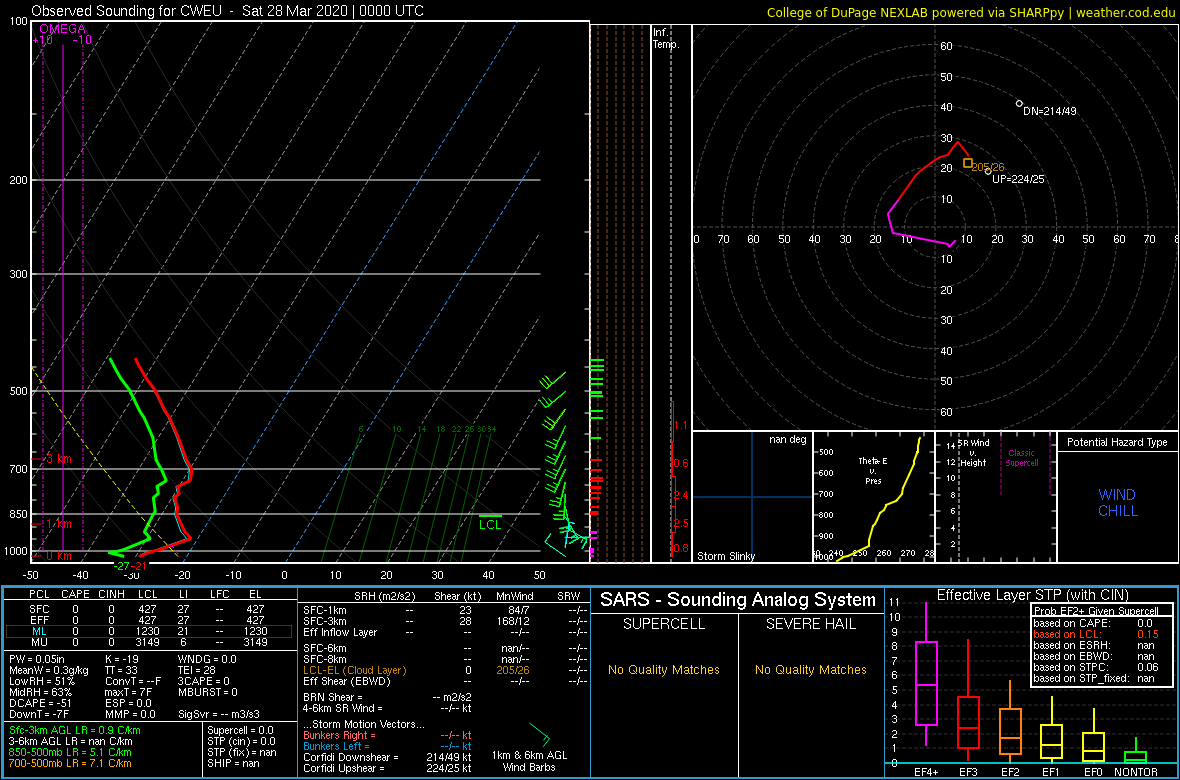Click 'No Quality Matches' under SEVERE HAIL
This screenshot has width=1180, height=780.
[x=810, y=669]
